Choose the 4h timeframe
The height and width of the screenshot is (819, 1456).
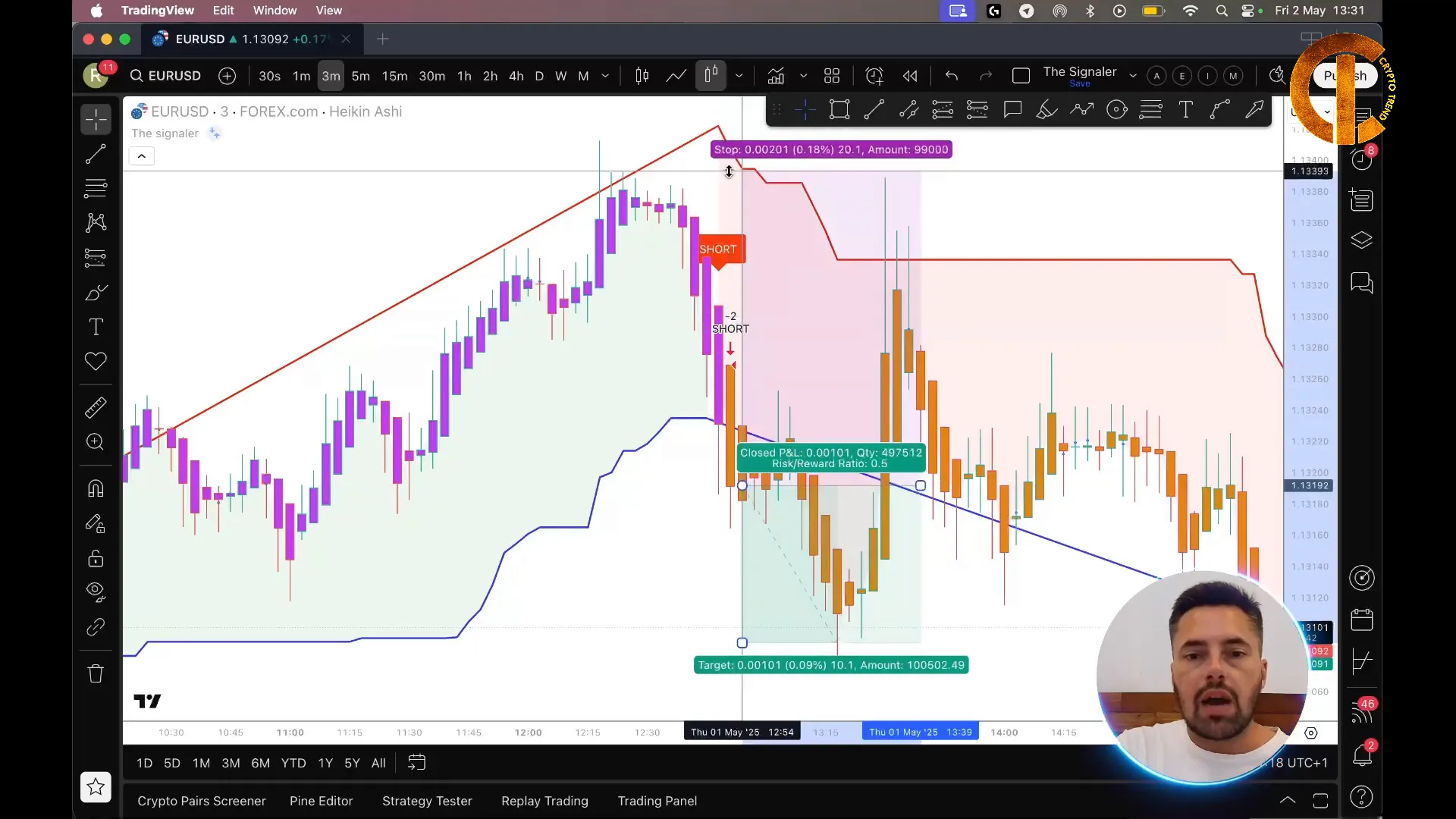coord(516,76)
